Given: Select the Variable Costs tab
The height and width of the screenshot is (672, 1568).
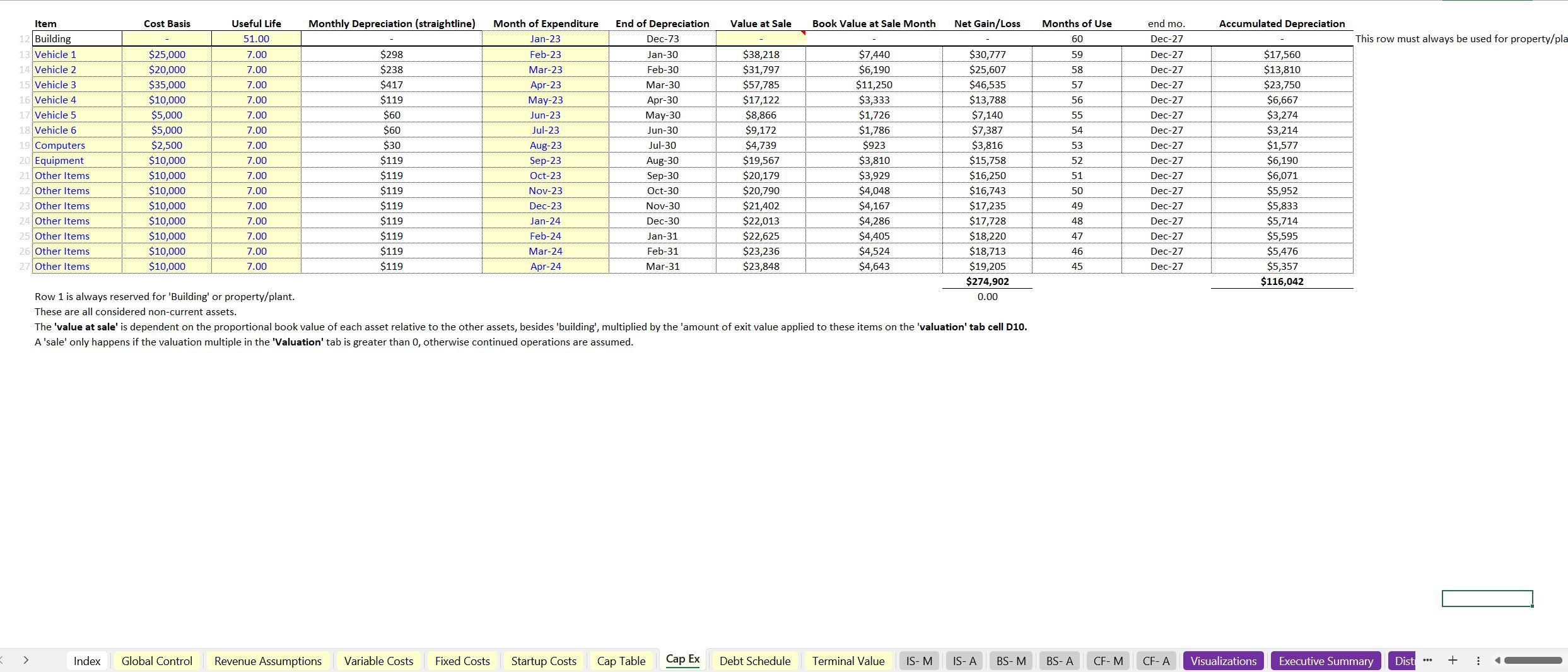Looking at the screenshot, I should point(378,661).
